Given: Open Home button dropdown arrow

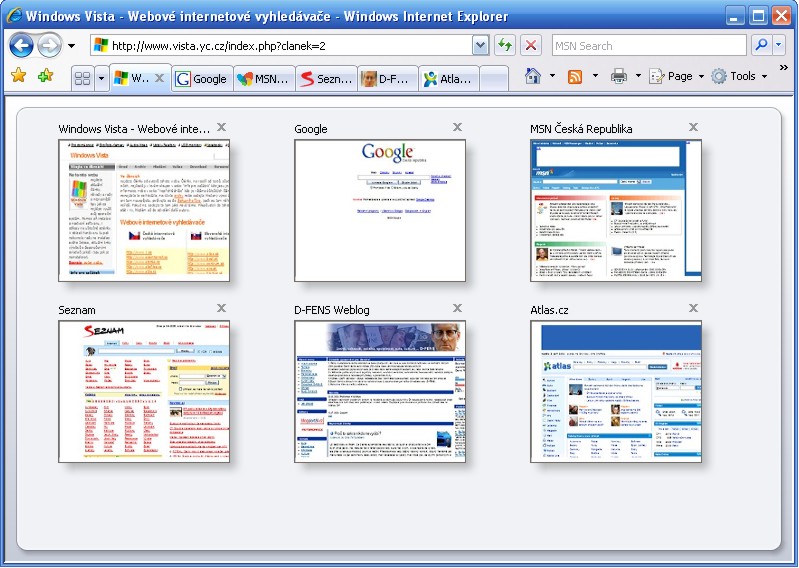Looking at the screenshot, I should click(x=552, y=76).
